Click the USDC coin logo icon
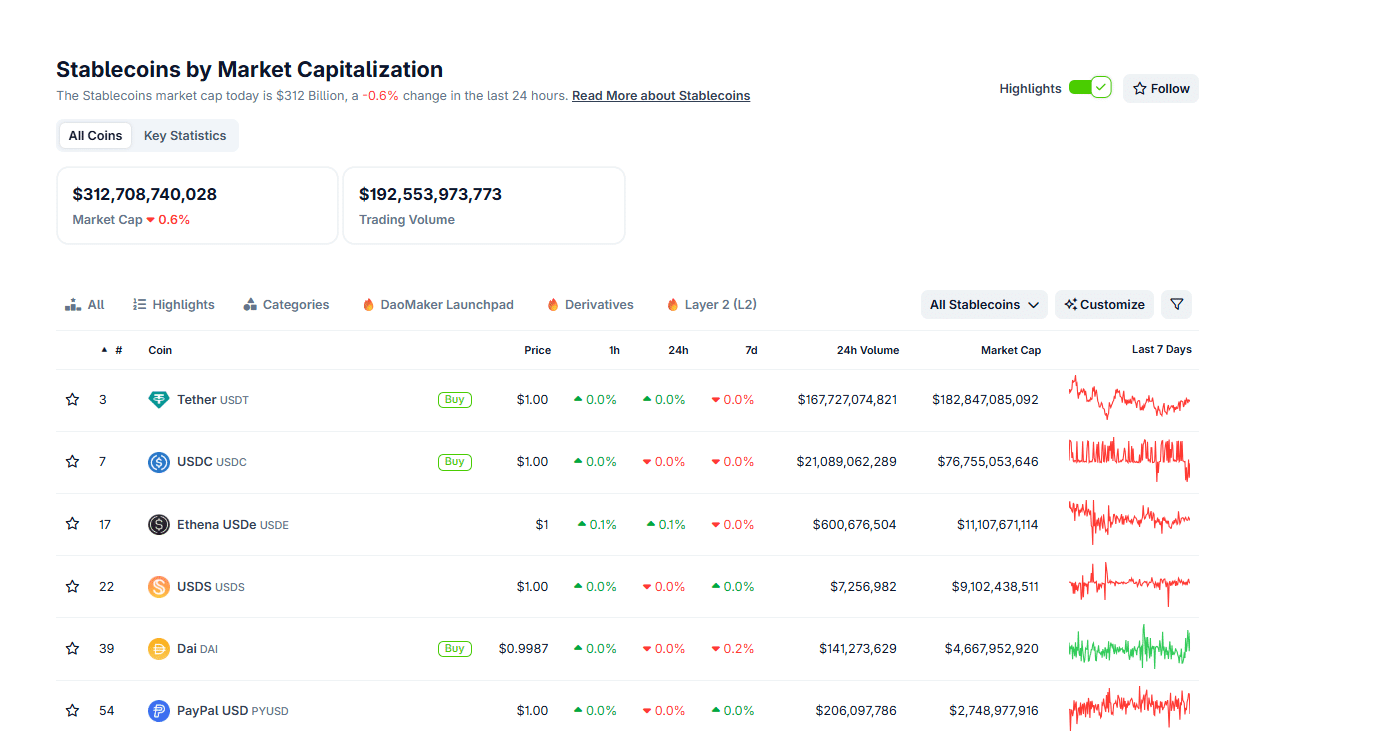This screenshot has height=737, width=1374. click(158, 462)
